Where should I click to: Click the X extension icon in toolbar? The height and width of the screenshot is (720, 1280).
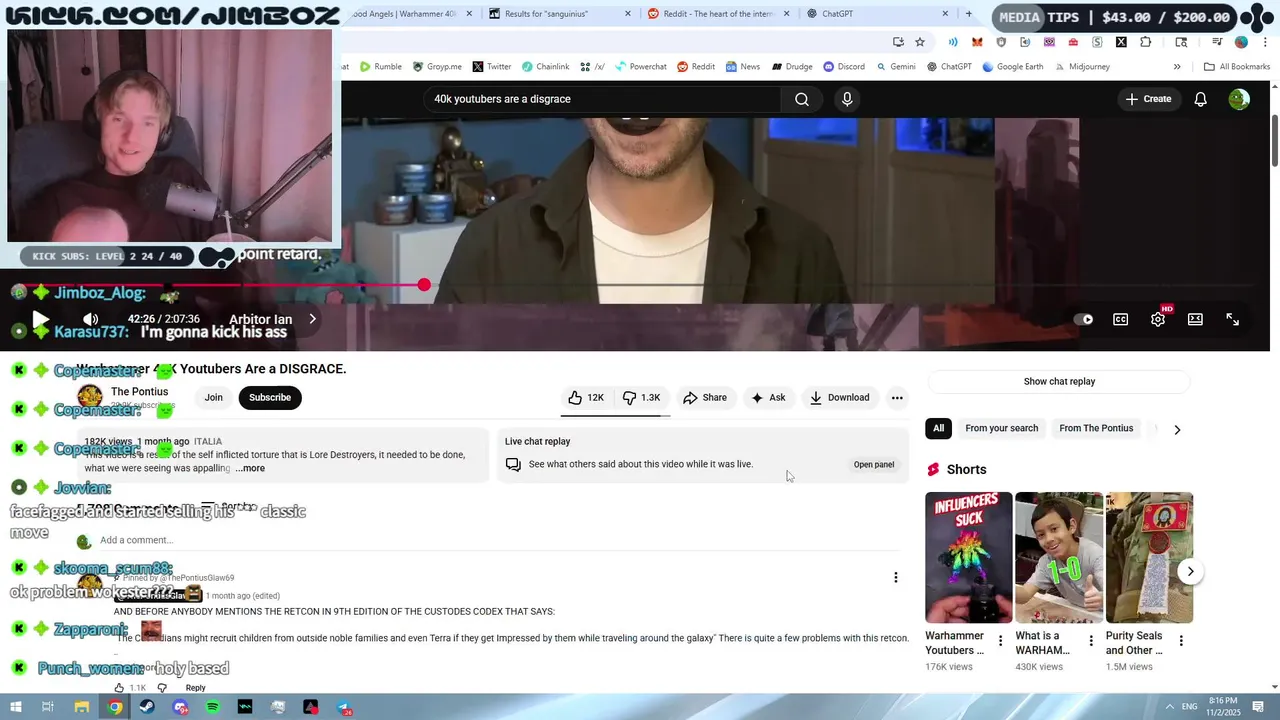point(1121,42)
